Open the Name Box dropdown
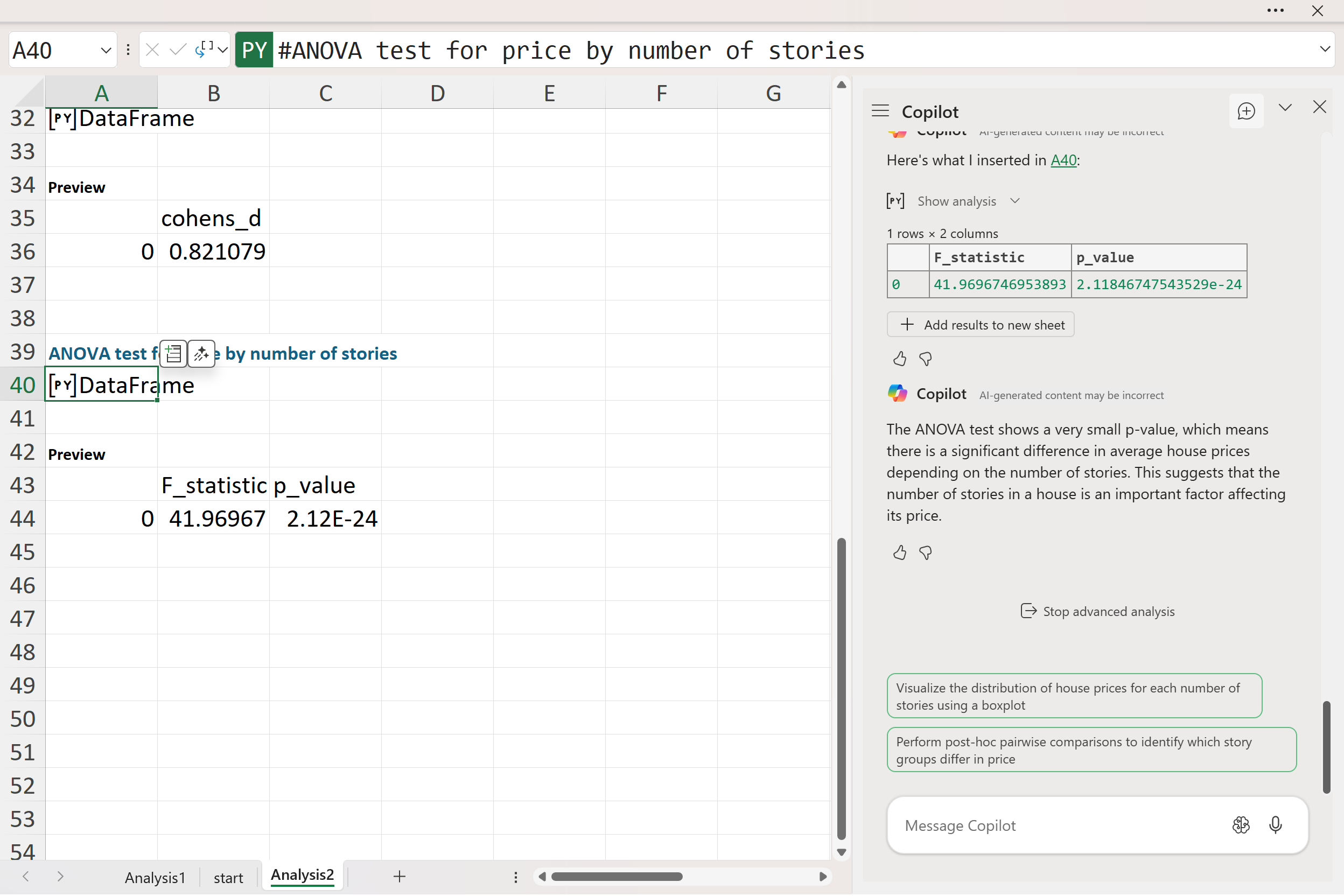1344x896 pixels. [x=105, y=50]
